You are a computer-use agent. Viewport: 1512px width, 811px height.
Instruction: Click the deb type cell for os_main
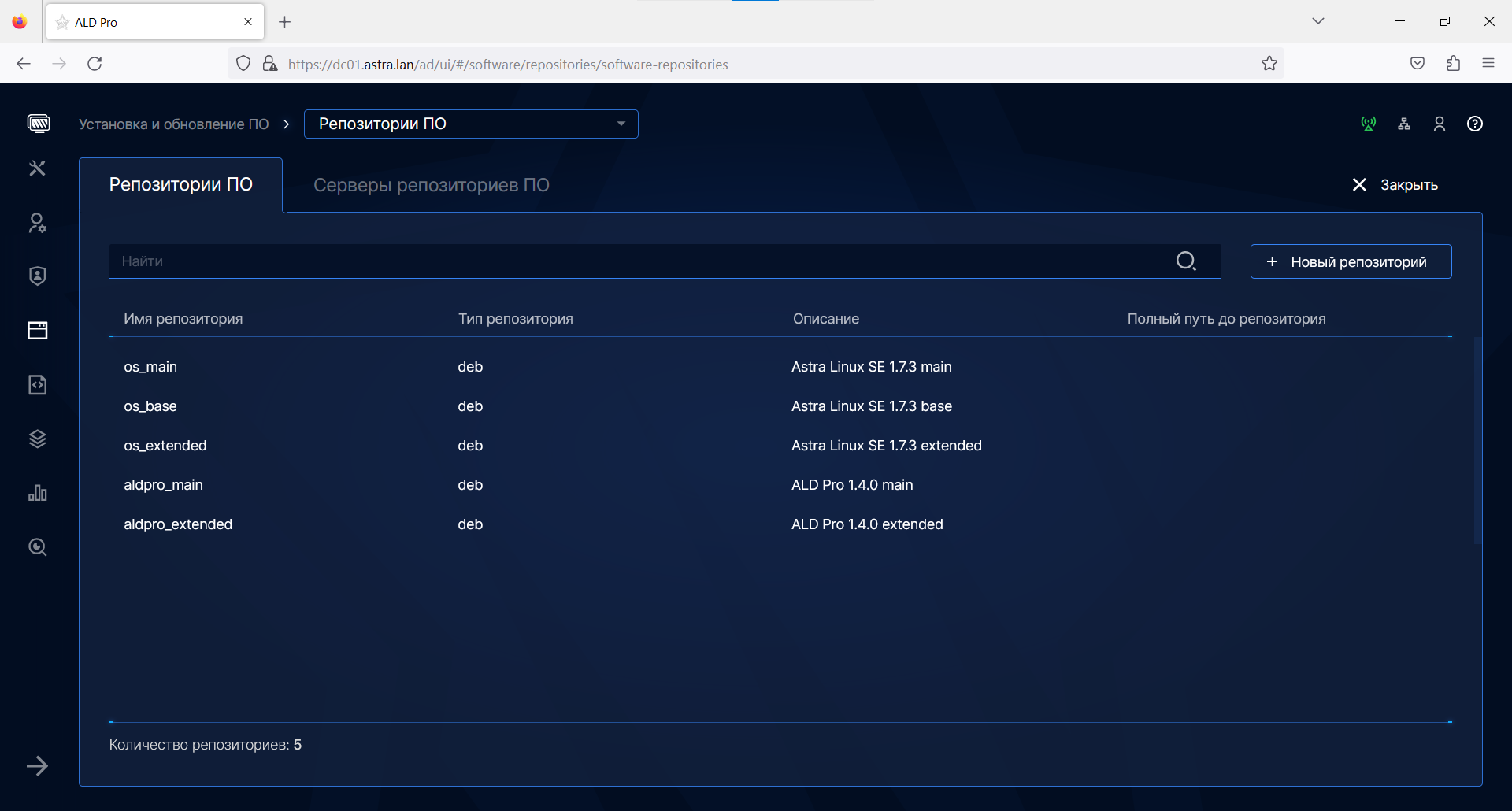click(x=470, y=367)
